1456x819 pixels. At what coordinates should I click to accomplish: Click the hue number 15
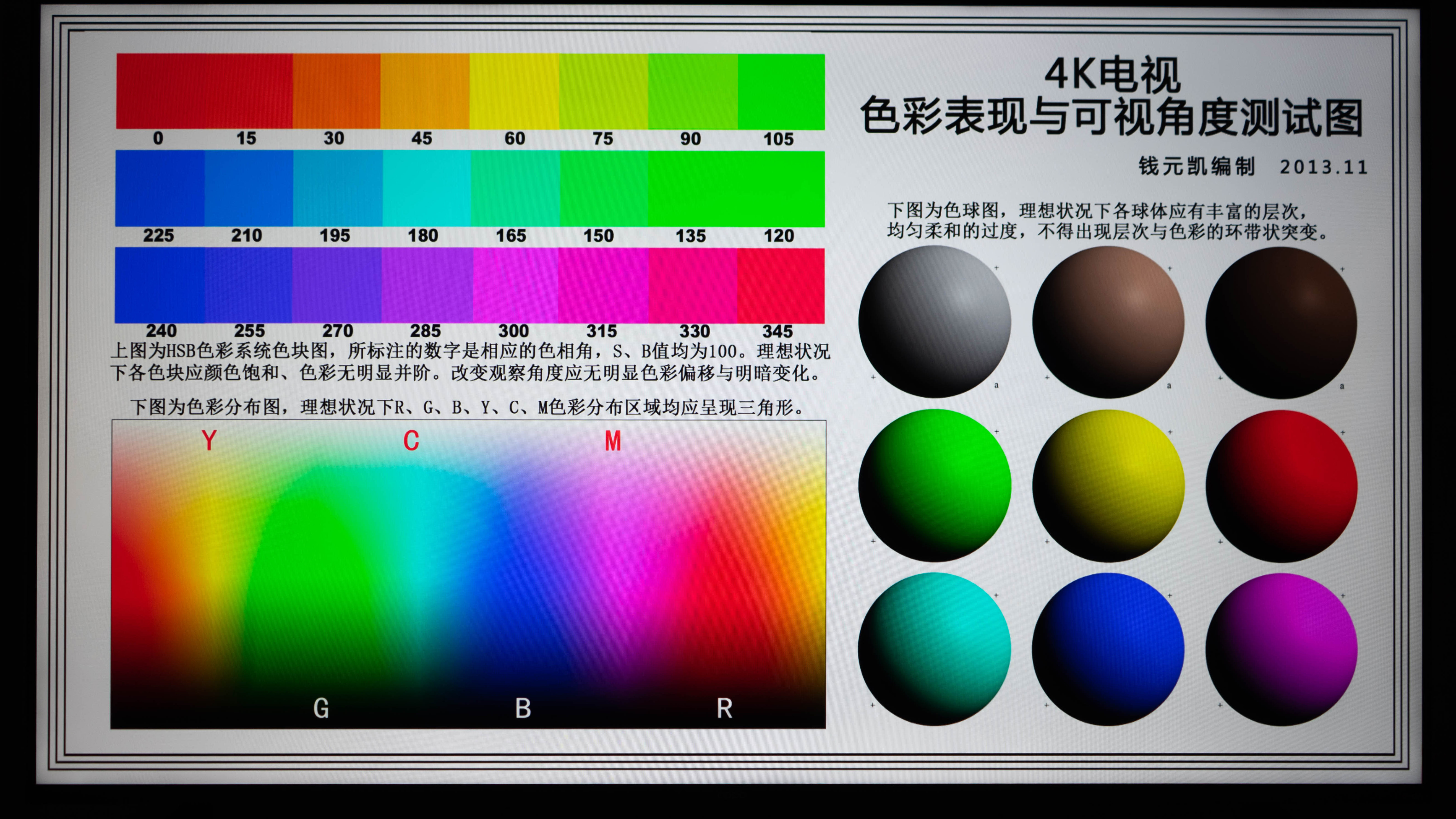click(x=246, y=139)
